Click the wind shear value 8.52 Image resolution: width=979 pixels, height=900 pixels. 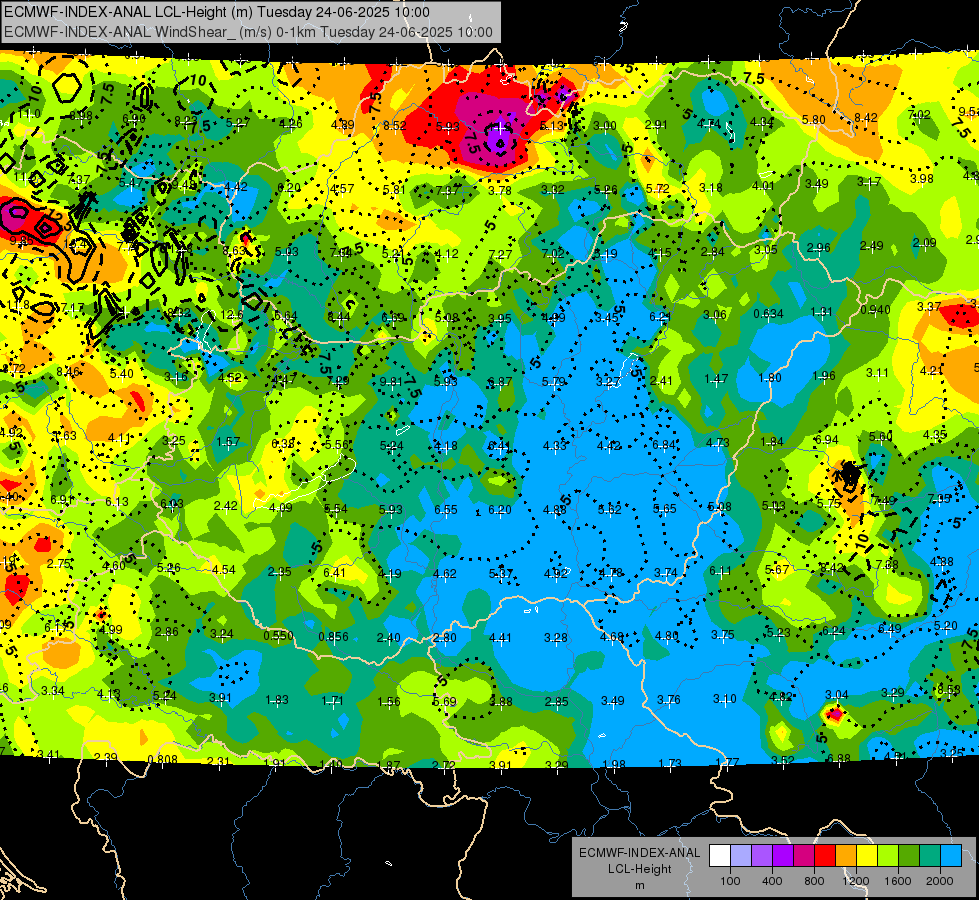coord(395,126)
